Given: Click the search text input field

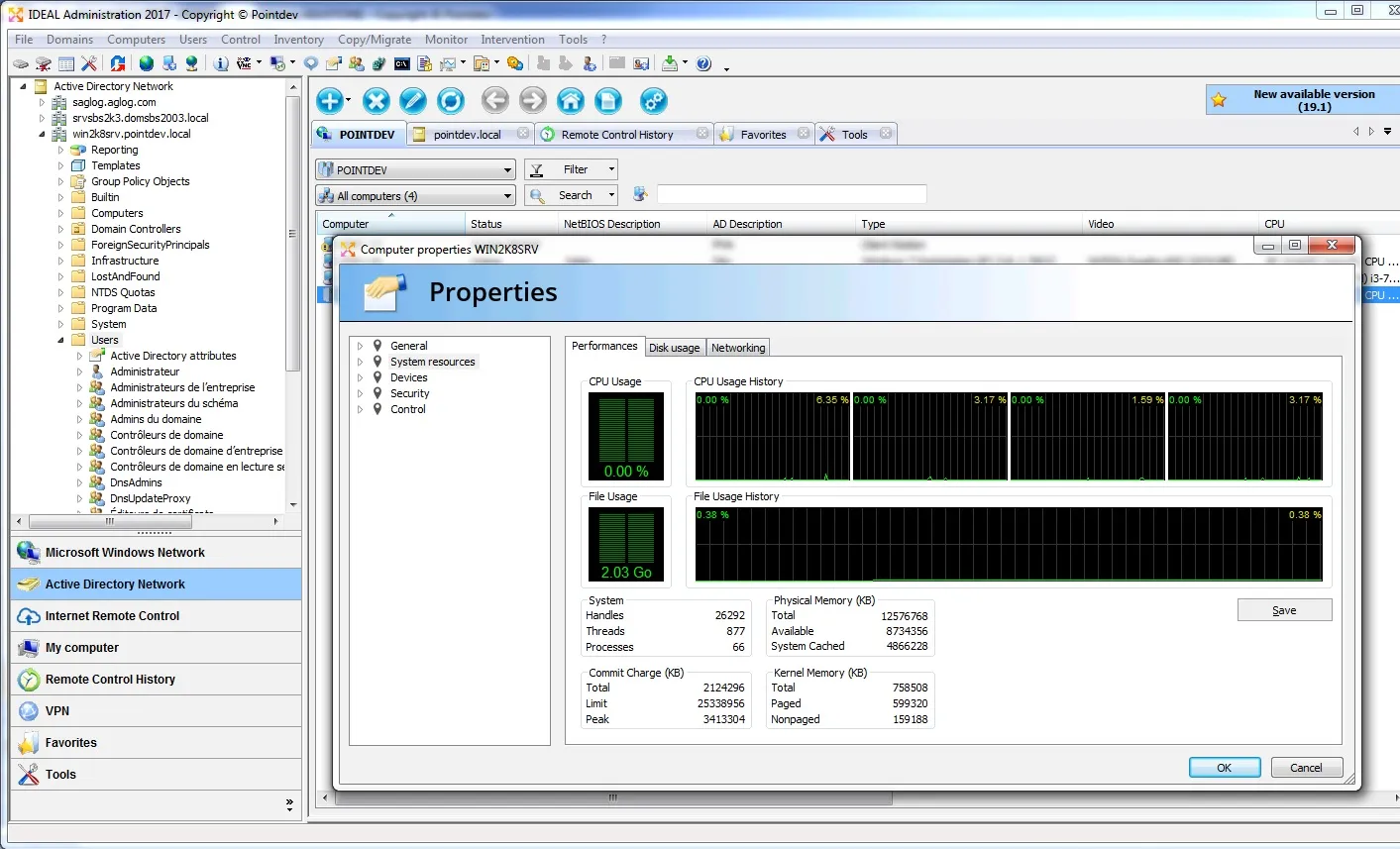Looking at the screenshot, I should tap(791, 195).
